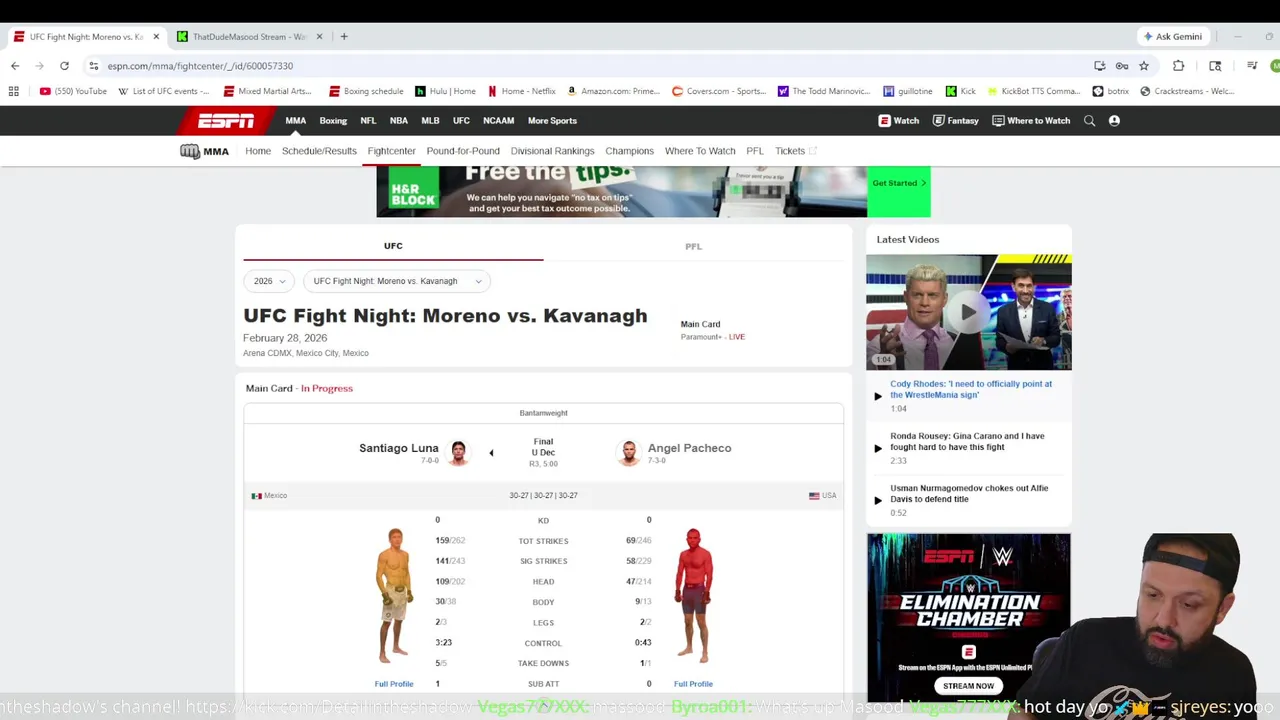
Task: Open guillotine bookmark
Action: (x=908, y=91)
